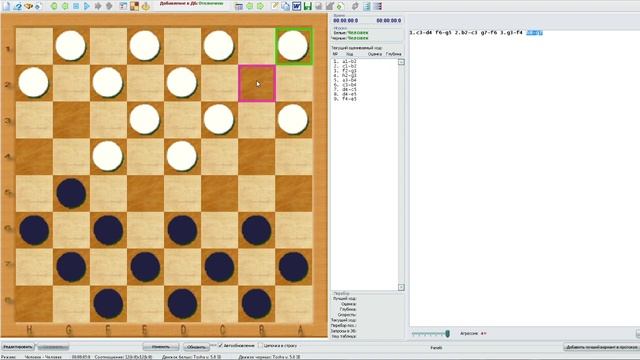
Task: Click the black piece on square F8
Action: [x=108, y=304]
